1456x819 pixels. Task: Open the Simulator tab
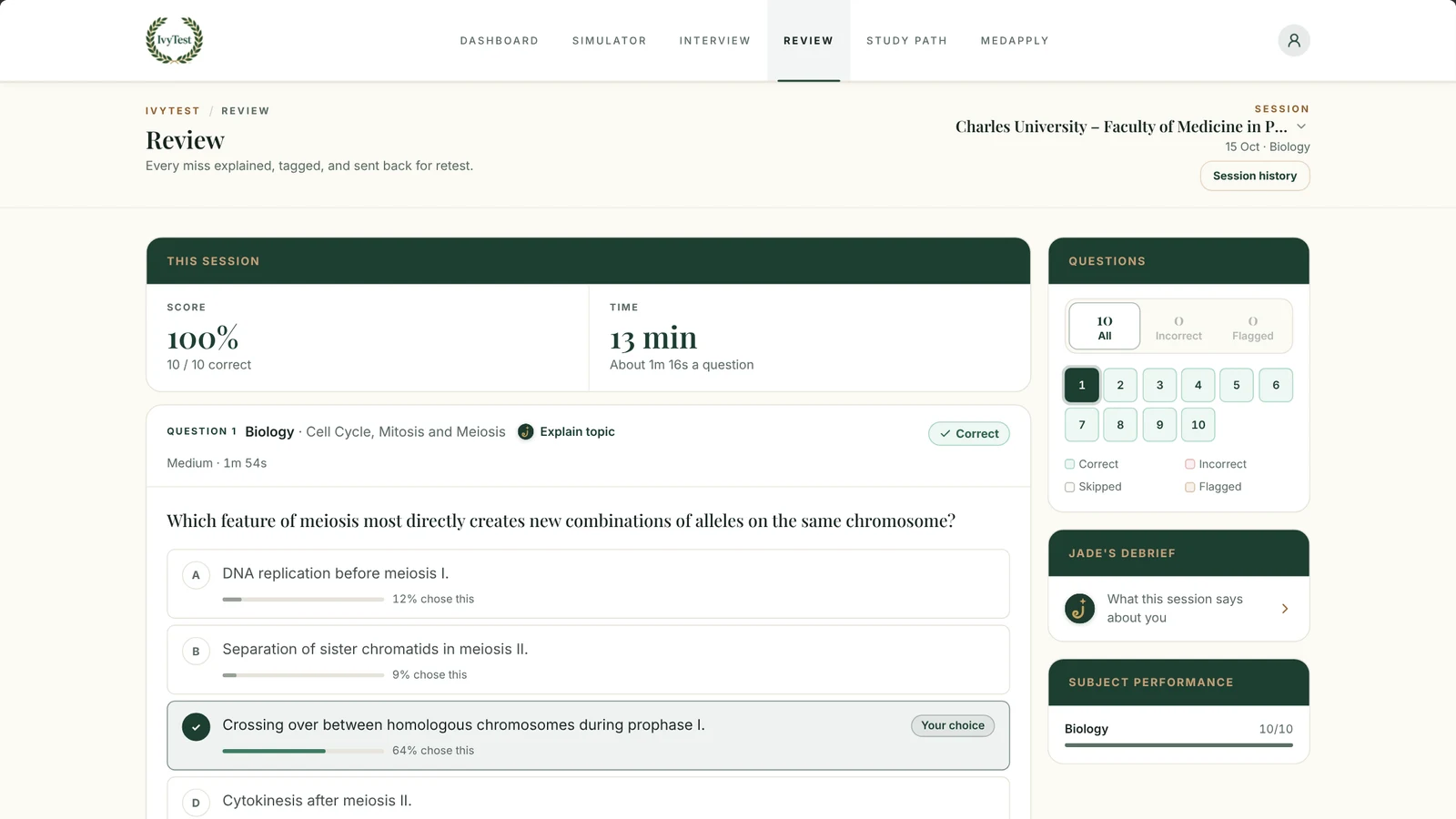point(609,41)
